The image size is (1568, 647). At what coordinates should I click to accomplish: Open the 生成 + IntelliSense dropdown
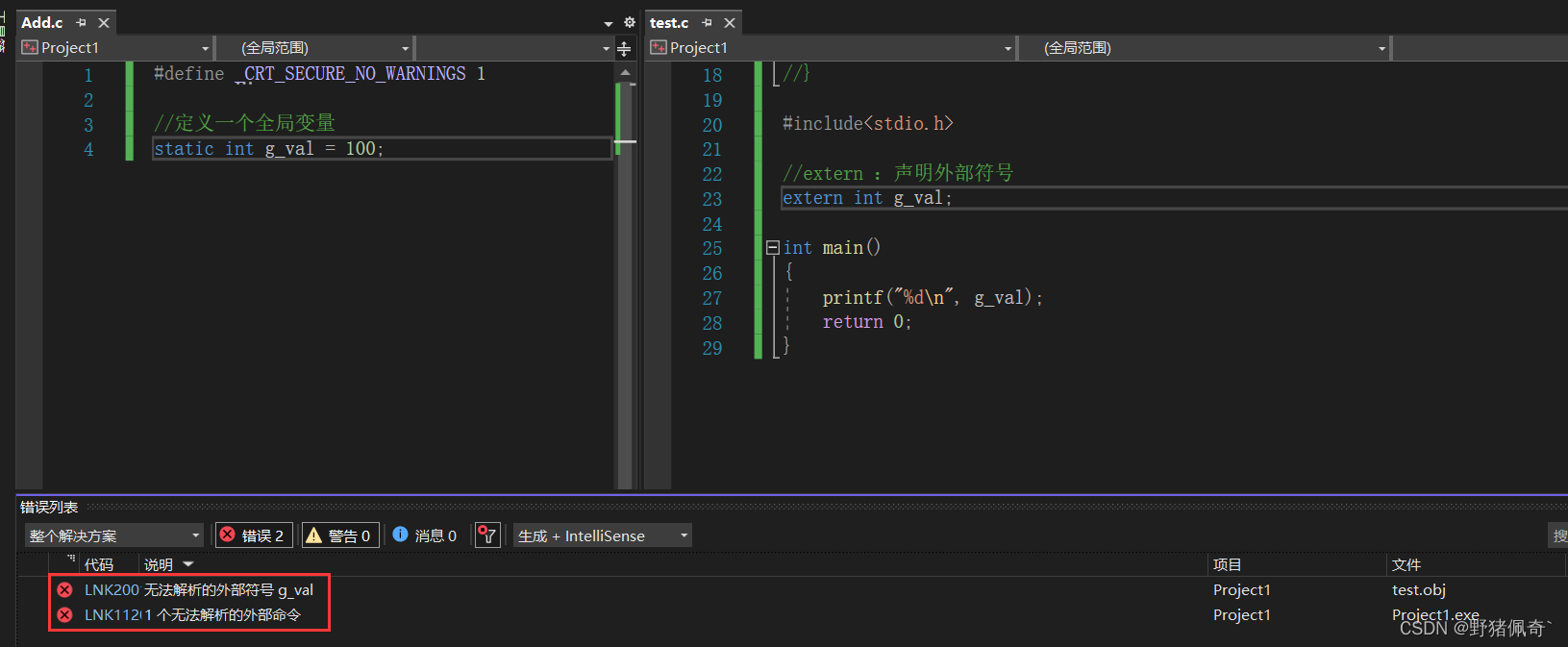click(603, 535)
